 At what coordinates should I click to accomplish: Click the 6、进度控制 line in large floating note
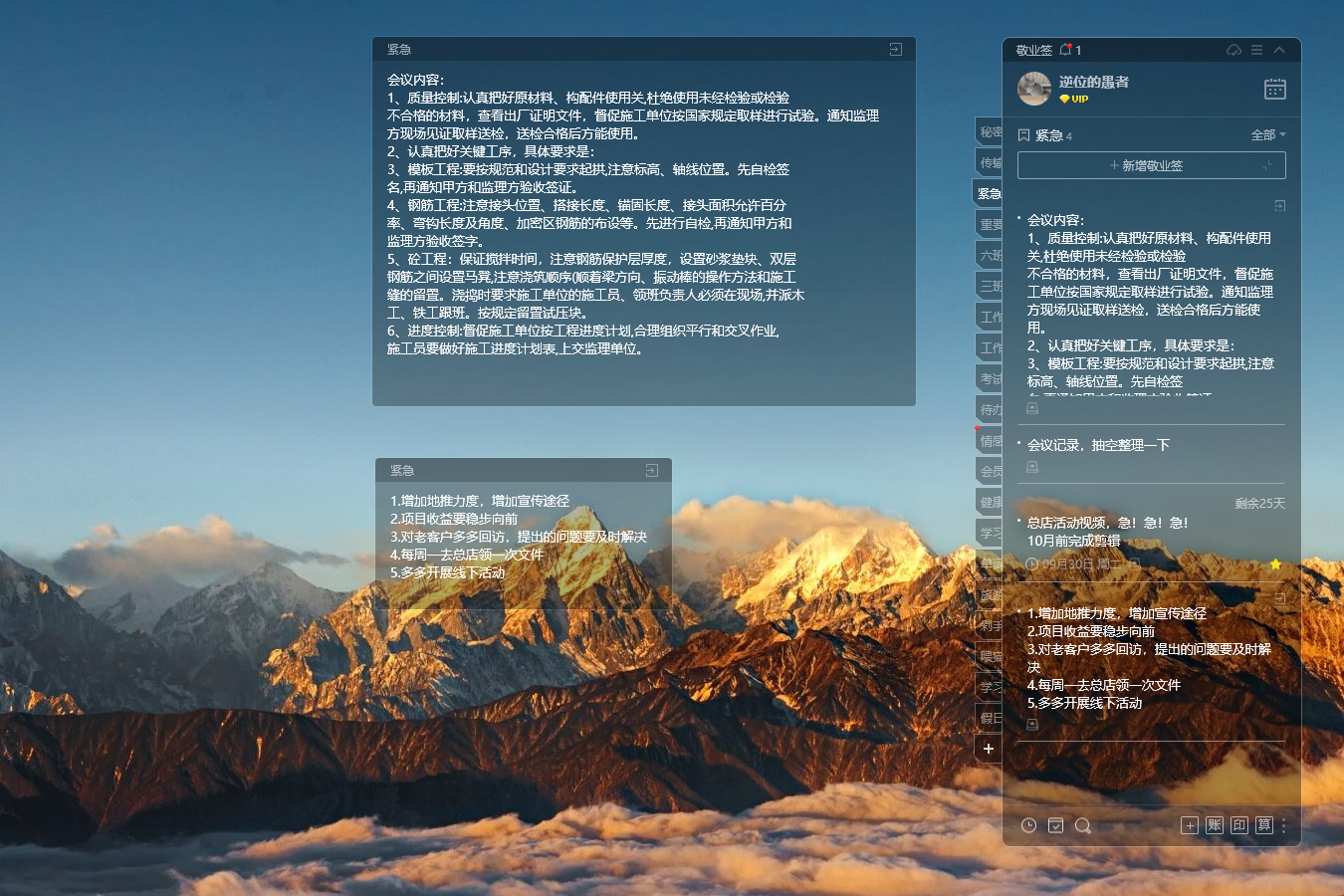coord(583,331)
